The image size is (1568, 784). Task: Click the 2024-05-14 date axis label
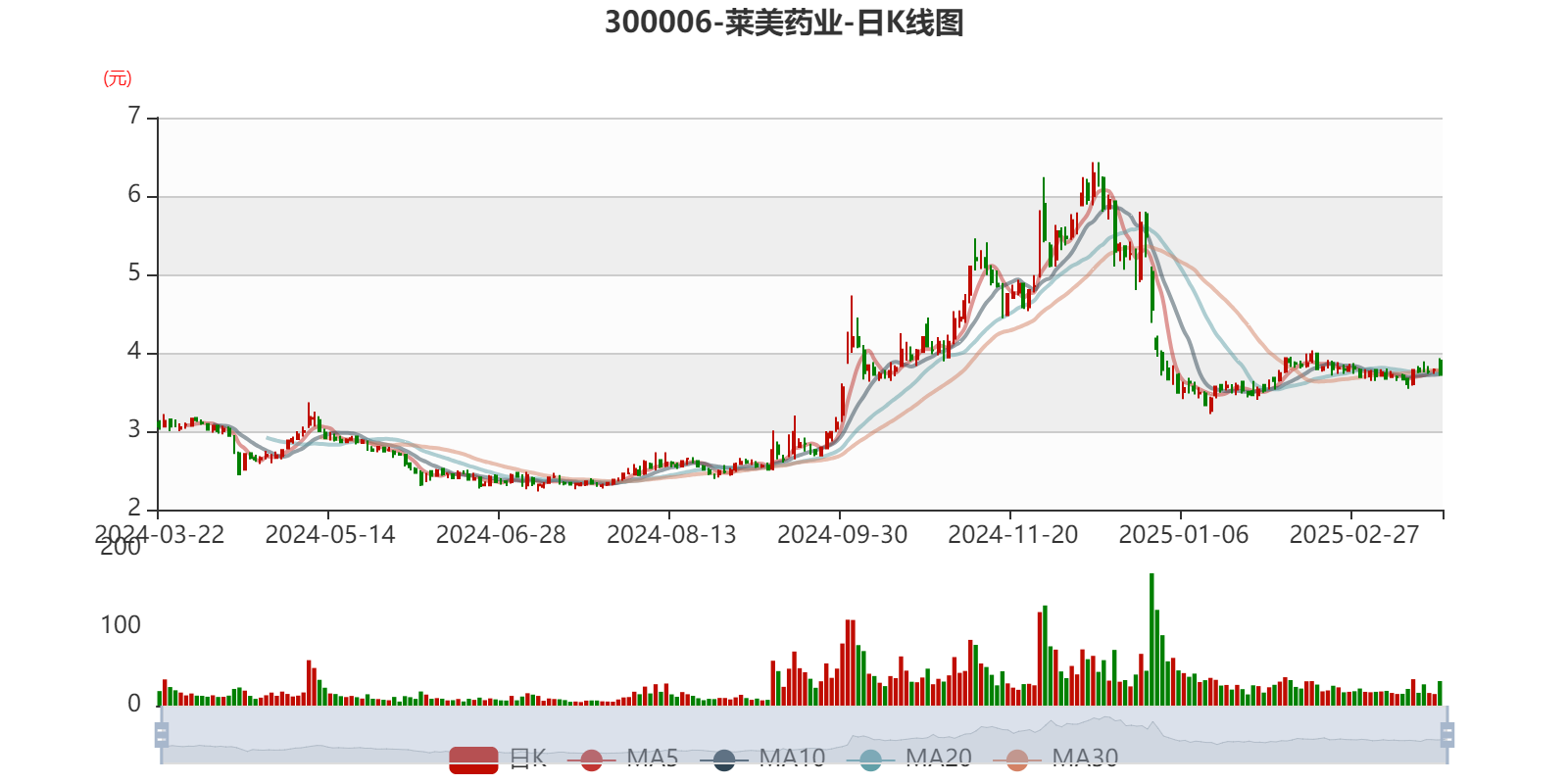pyautogui.click(x=330, y=535)
